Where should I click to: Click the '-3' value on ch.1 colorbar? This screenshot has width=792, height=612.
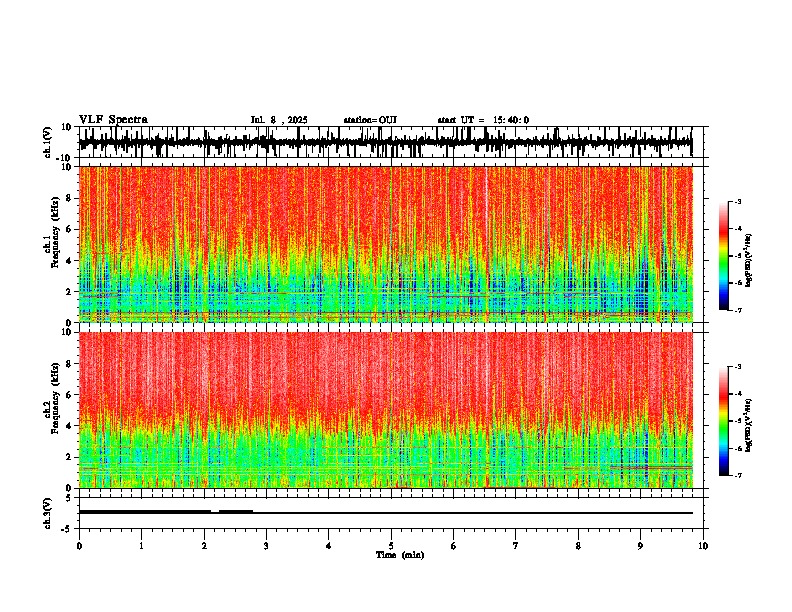pyautogui.click(x=737, y=202)
